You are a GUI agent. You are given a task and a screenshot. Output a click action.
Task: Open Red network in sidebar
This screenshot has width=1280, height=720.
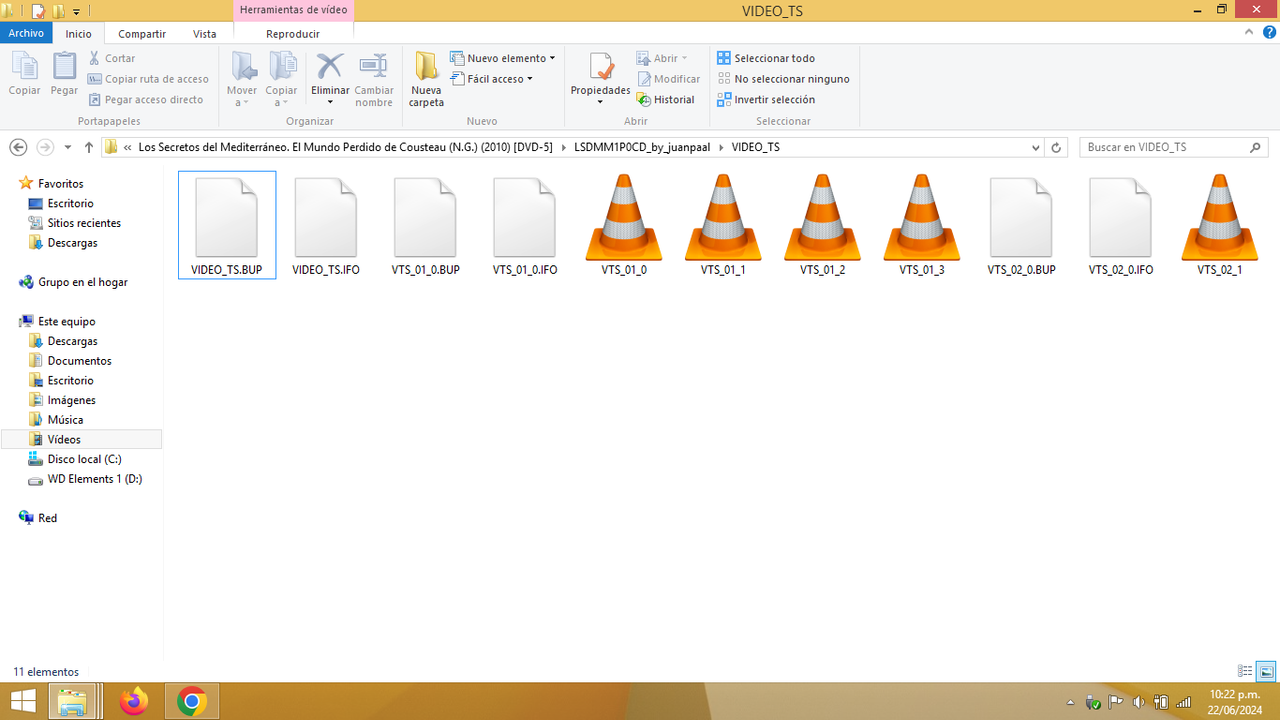click(47, 518)
